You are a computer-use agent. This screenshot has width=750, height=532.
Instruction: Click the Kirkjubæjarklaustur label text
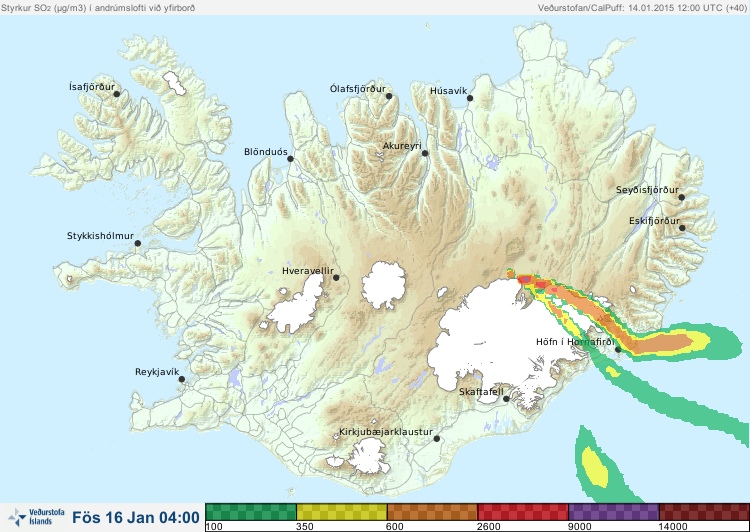pyautogui.click(x=386, y=432)
